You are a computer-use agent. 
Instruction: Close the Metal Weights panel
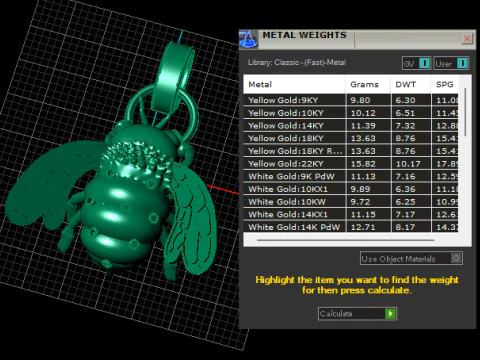(467, 39)
